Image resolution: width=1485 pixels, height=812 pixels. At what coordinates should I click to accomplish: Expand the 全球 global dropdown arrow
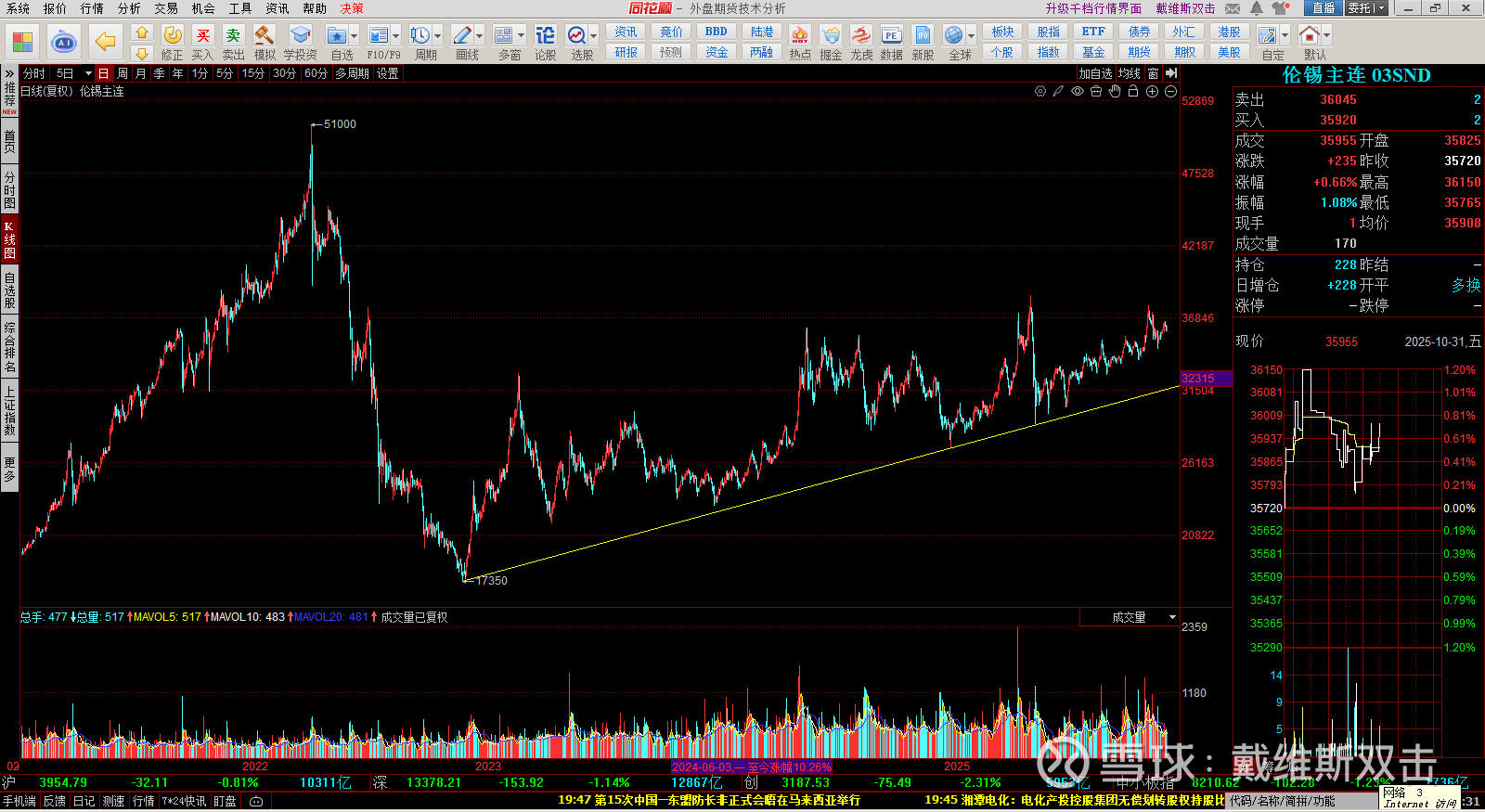(x=972, y=36)
